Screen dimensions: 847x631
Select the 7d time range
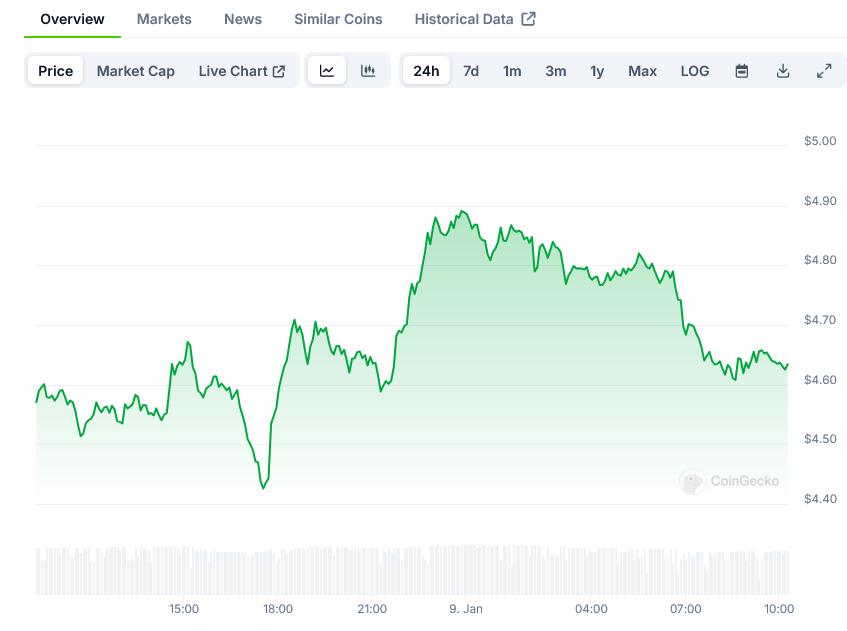[471, 71]
